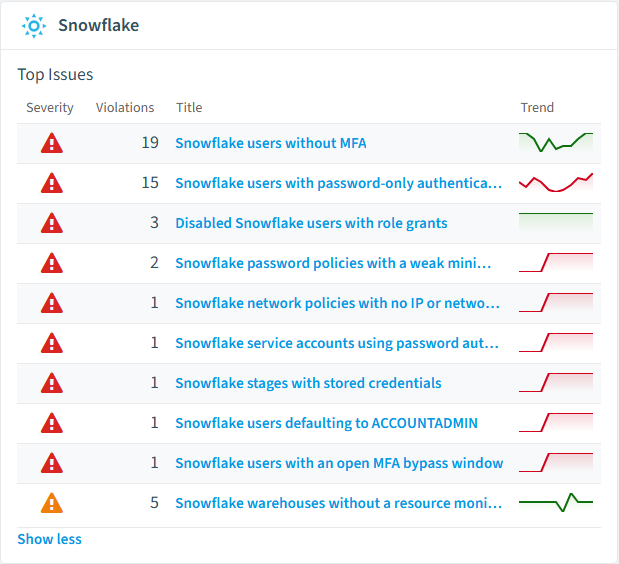Click the Title column header
This screenshot has height=564, width=619.
pyautogui.click(x=189, y=107)
